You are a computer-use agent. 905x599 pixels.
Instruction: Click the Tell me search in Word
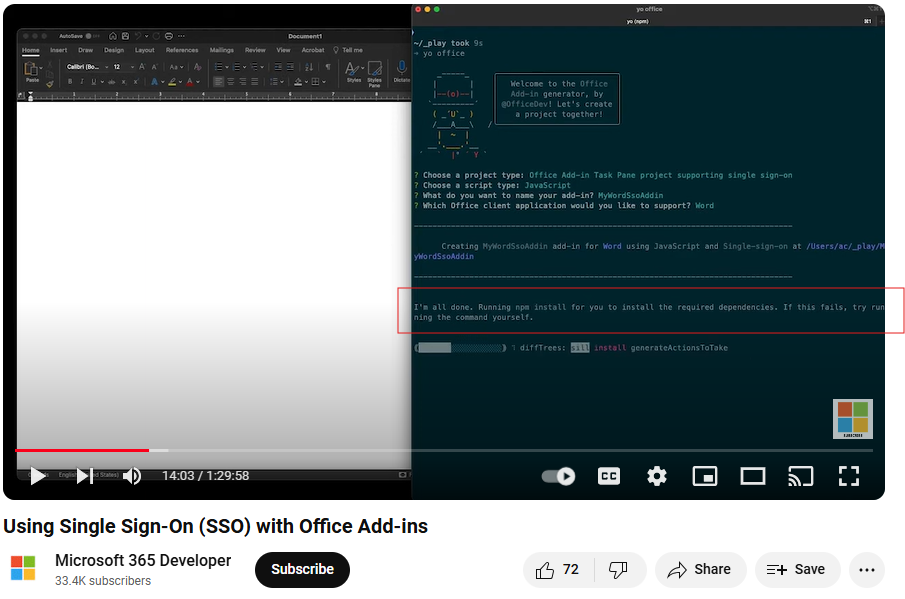click(x=349, y=50)
